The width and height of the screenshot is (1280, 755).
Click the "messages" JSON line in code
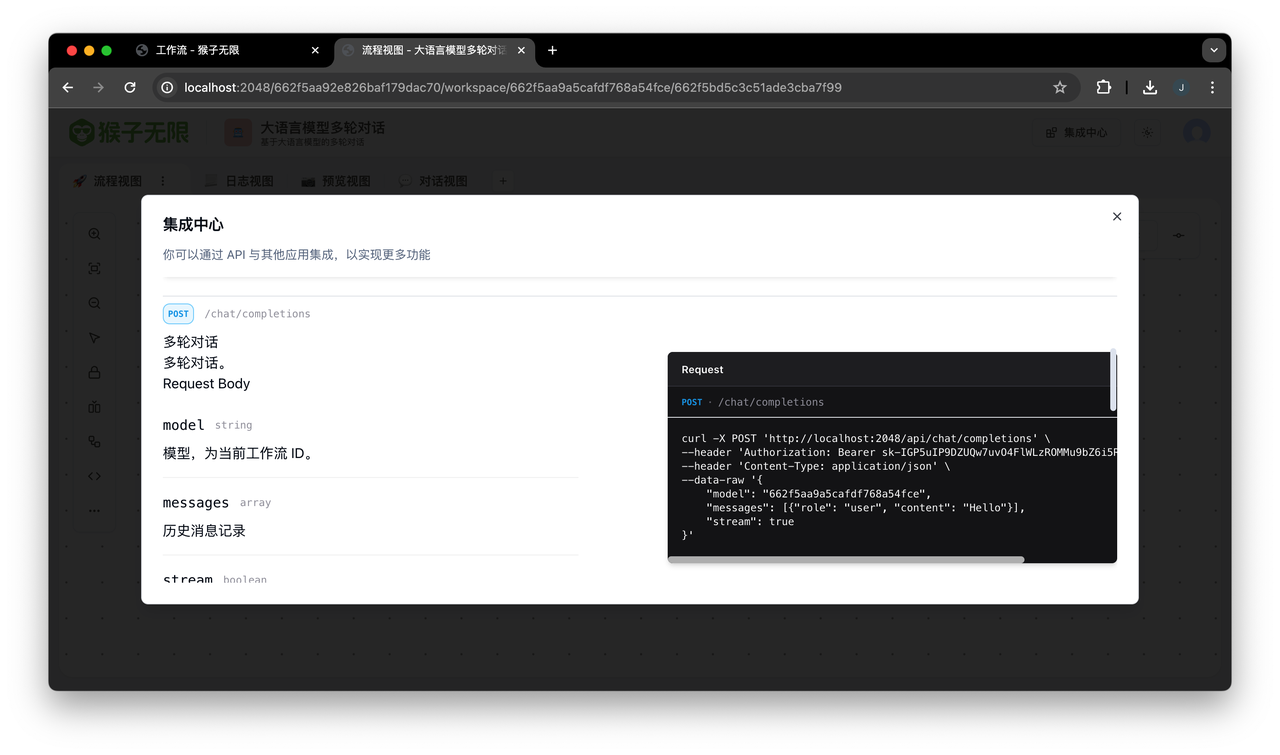pos(865,508)
